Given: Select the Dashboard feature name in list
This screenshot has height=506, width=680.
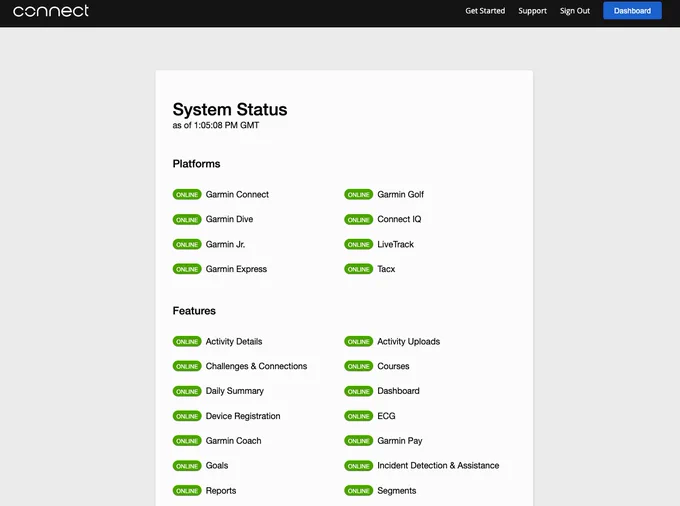Looking at the screenshot, I should [x=399, y=391].
